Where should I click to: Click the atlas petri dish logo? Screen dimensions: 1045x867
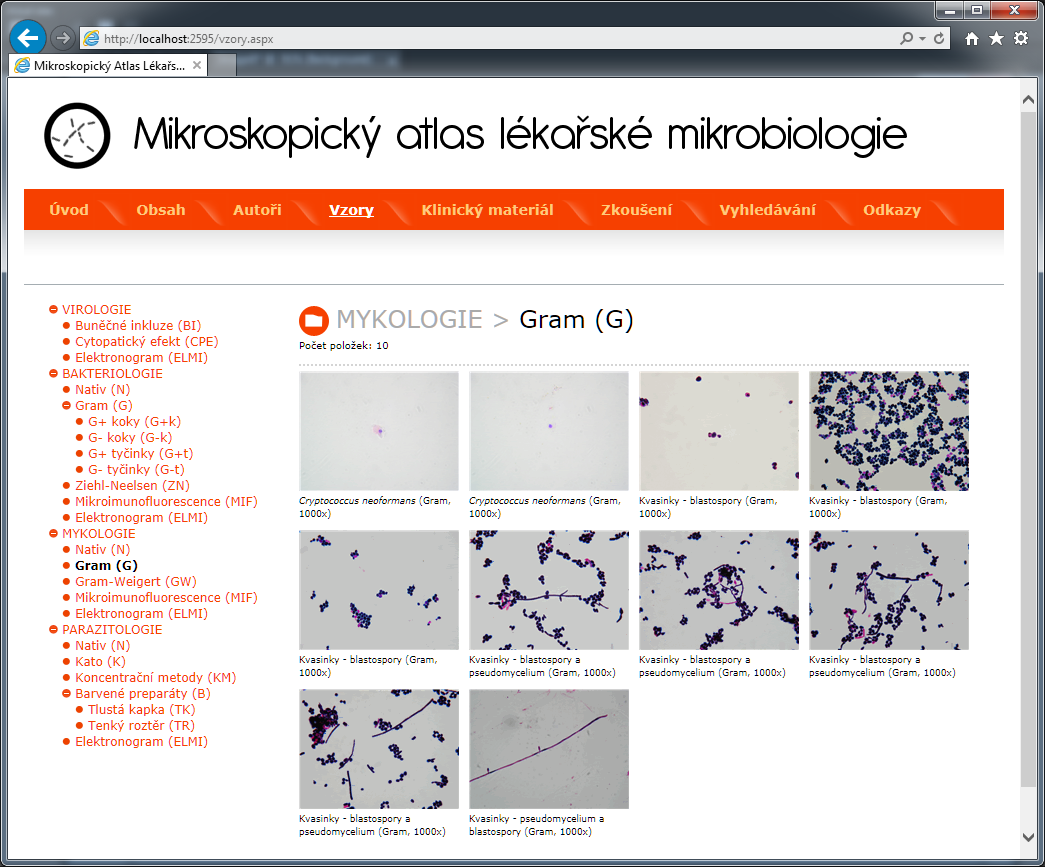77,135
